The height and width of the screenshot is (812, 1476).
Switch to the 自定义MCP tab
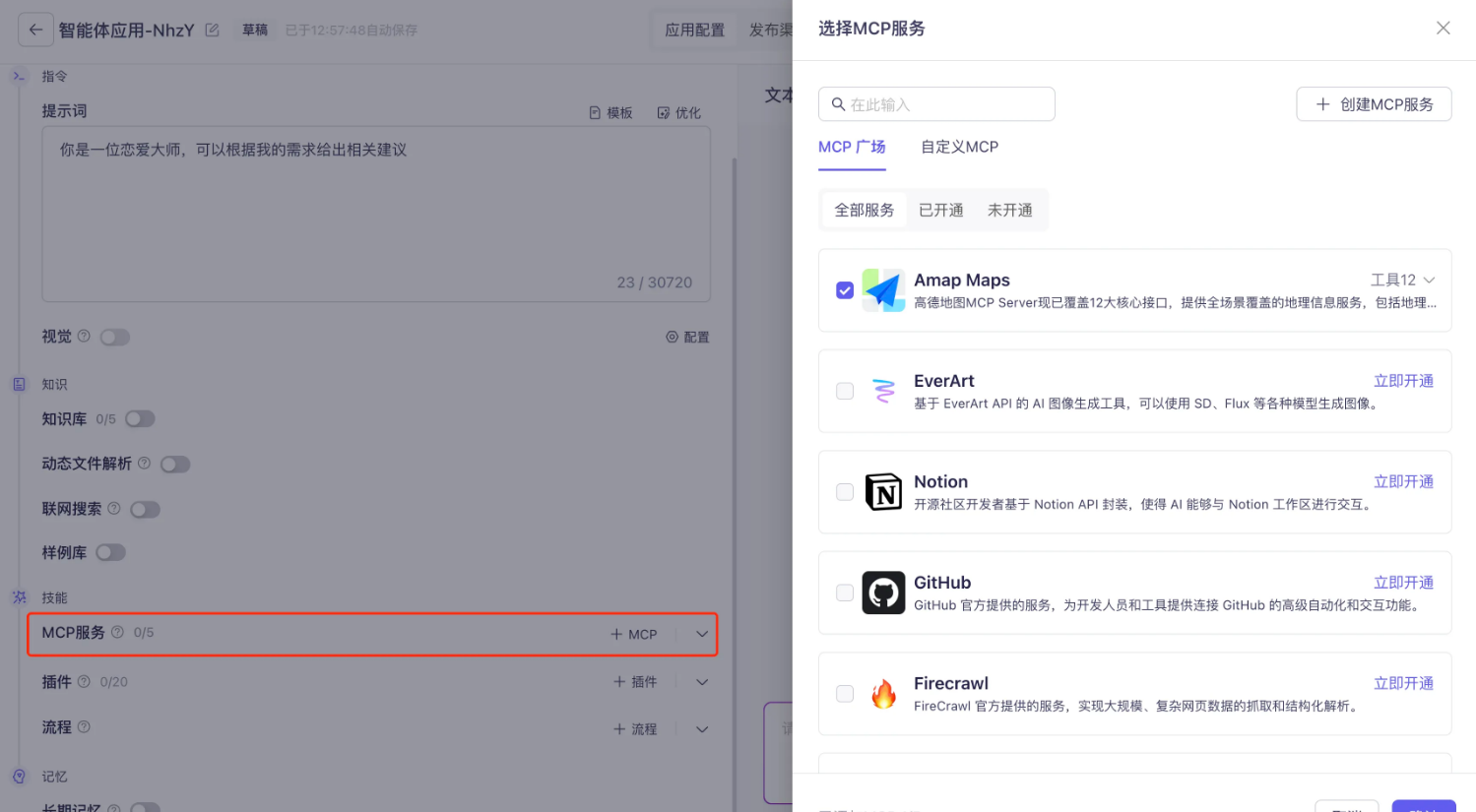[959, 147]
